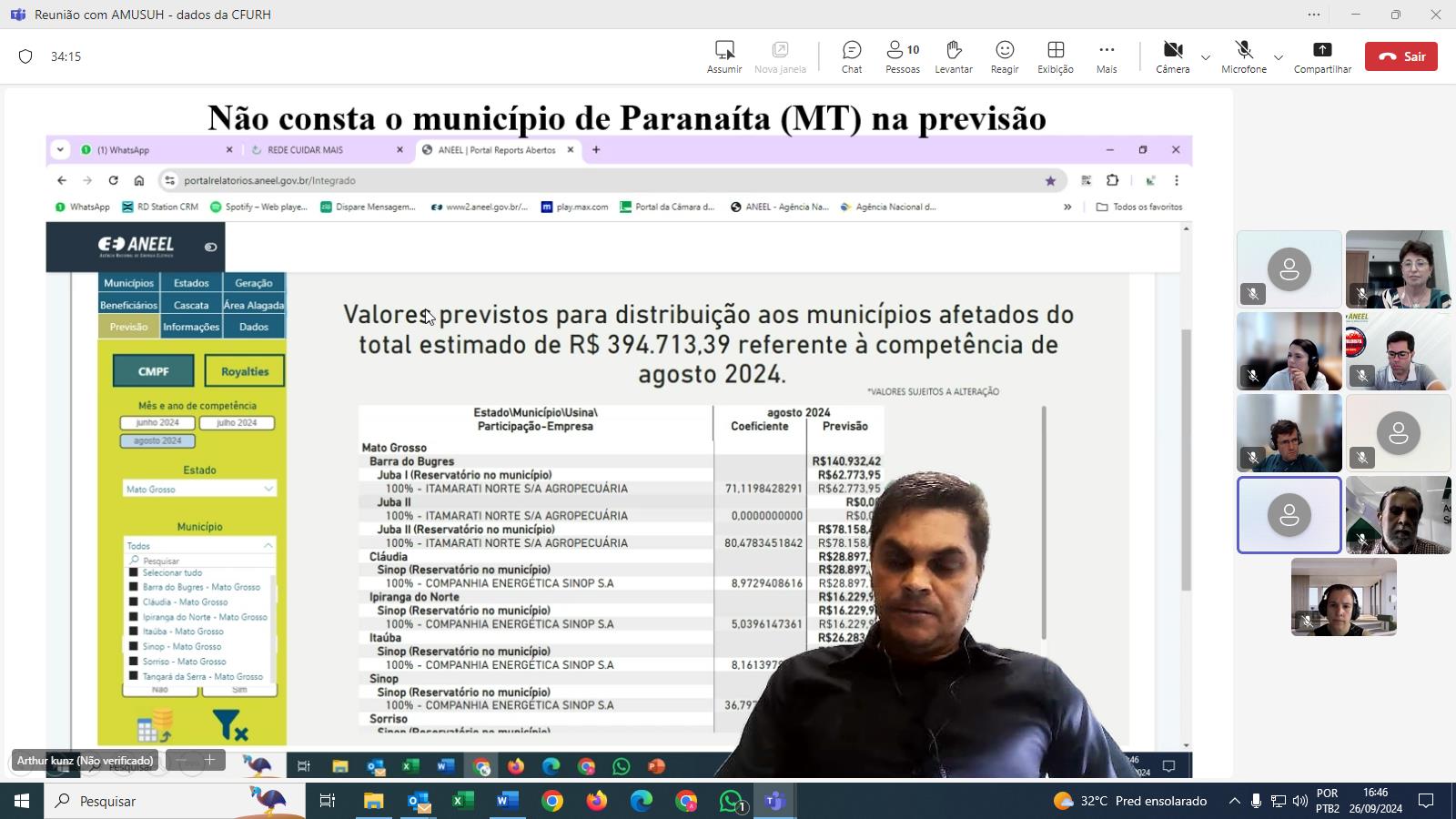Open the Estado Mato Grosso dropdown
1456x819 pixels.
click(199, 489)
